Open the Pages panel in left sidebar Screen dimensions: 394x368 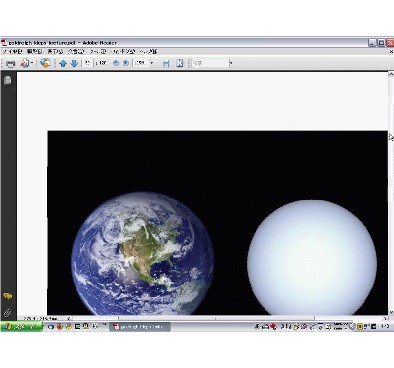pos(7,80)
